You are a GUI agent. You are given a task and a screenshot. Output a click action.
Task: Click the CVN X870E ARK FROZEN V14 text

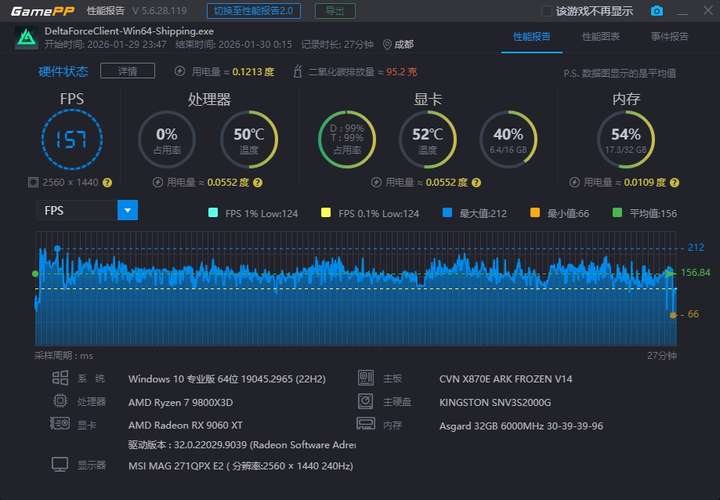coord(506,379)
